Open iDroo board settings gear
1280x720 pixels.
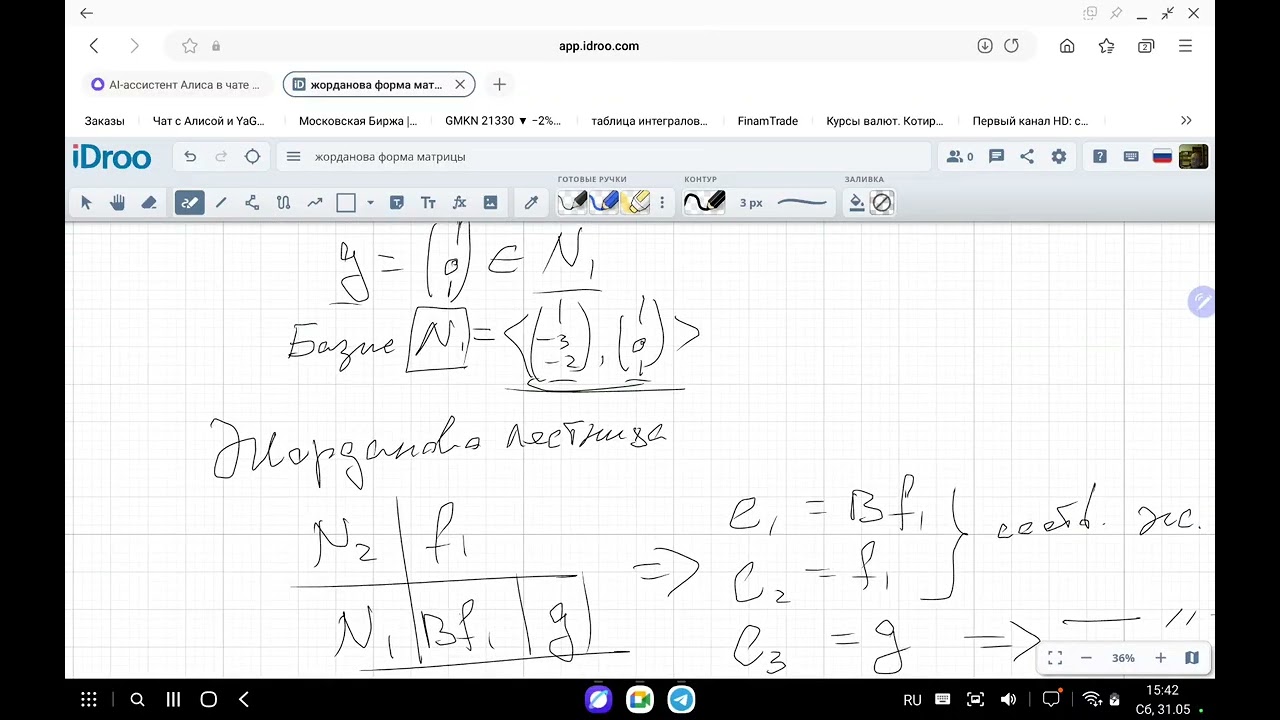click(x=1058, y=157)
